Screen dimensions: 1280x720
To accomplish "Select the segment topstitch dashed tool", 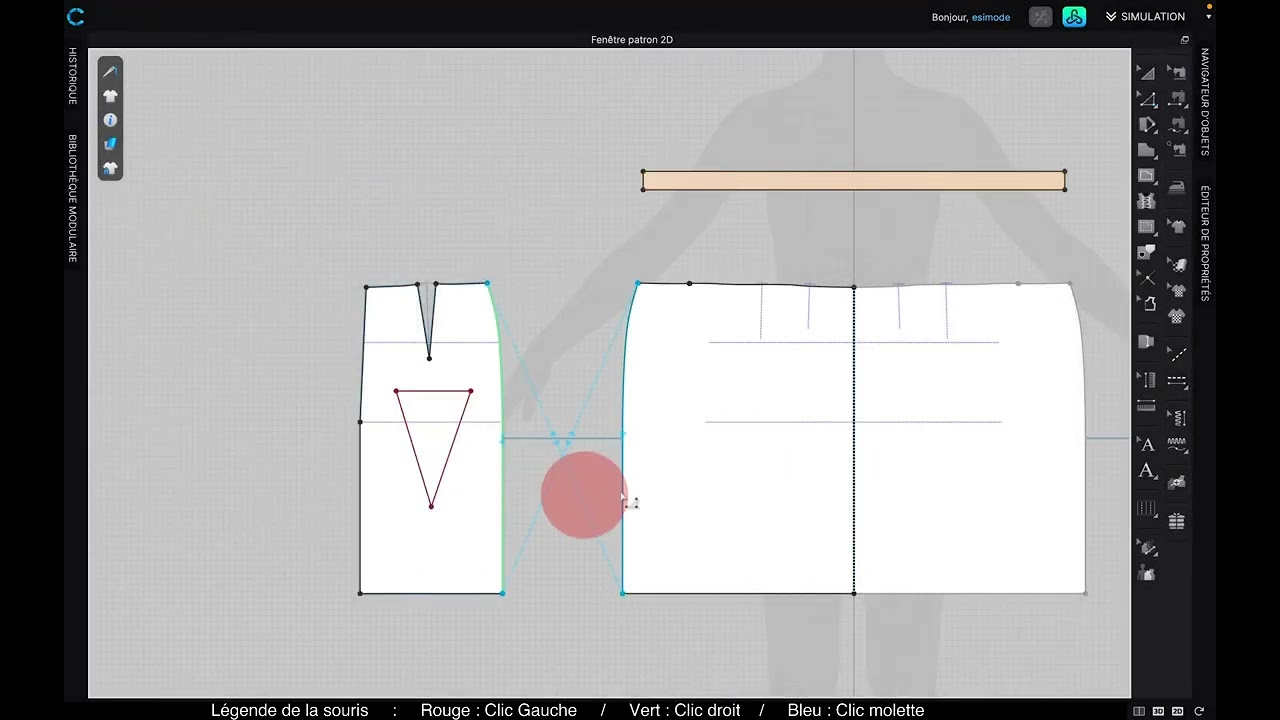I will click(x=1177, y=382).
